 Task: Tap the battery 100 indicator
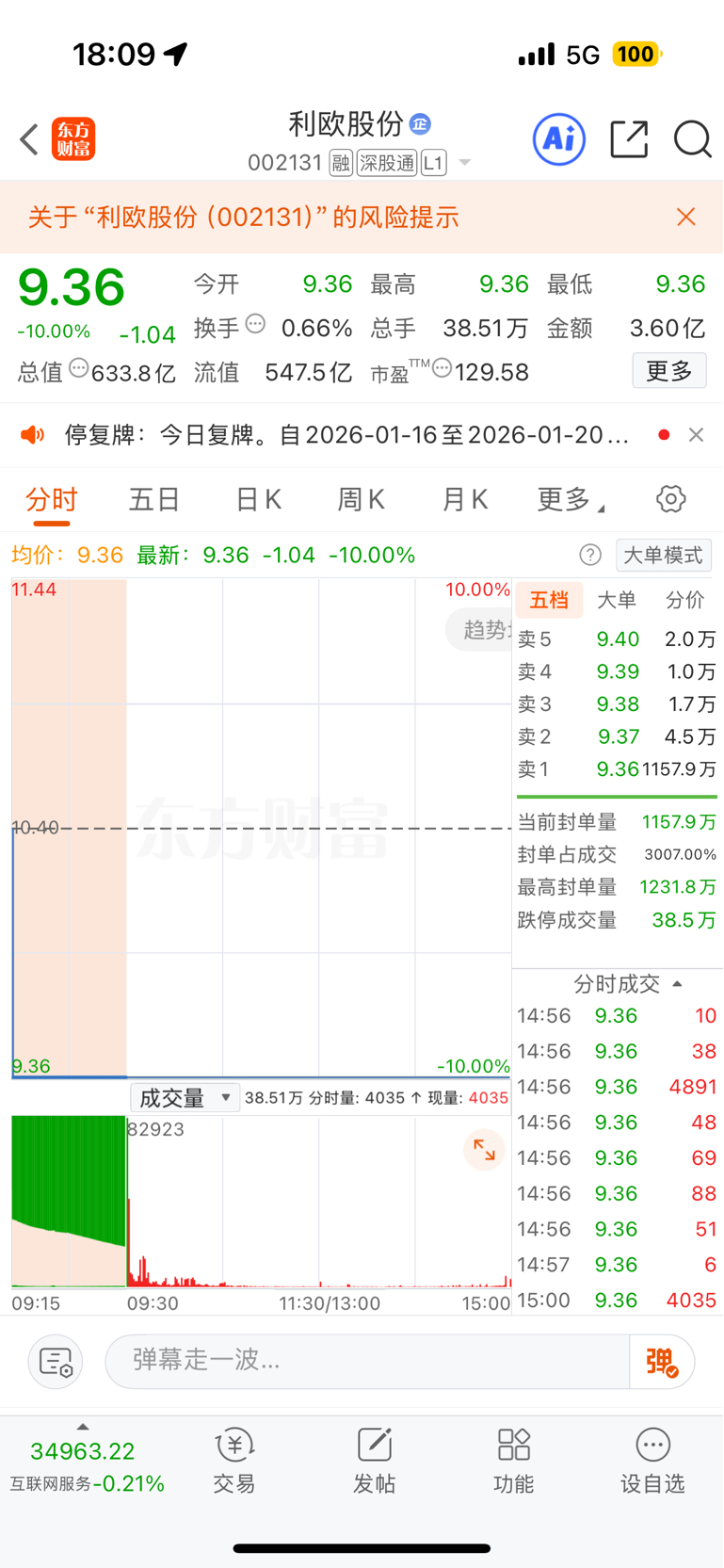coord(636,55)
